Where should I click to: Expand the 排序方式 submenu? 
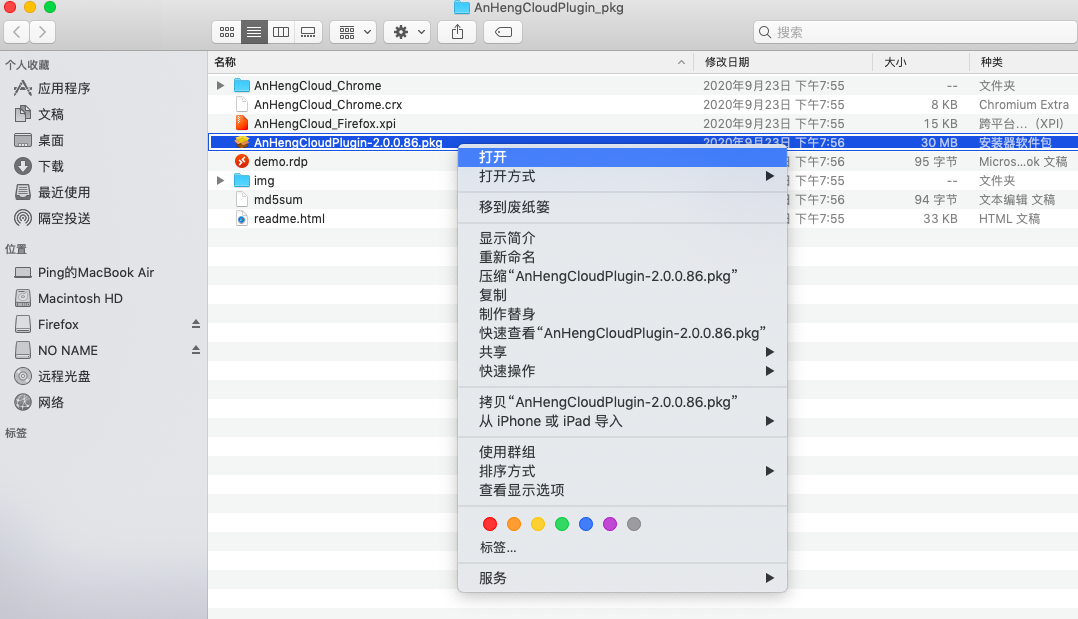pos(622,471)
